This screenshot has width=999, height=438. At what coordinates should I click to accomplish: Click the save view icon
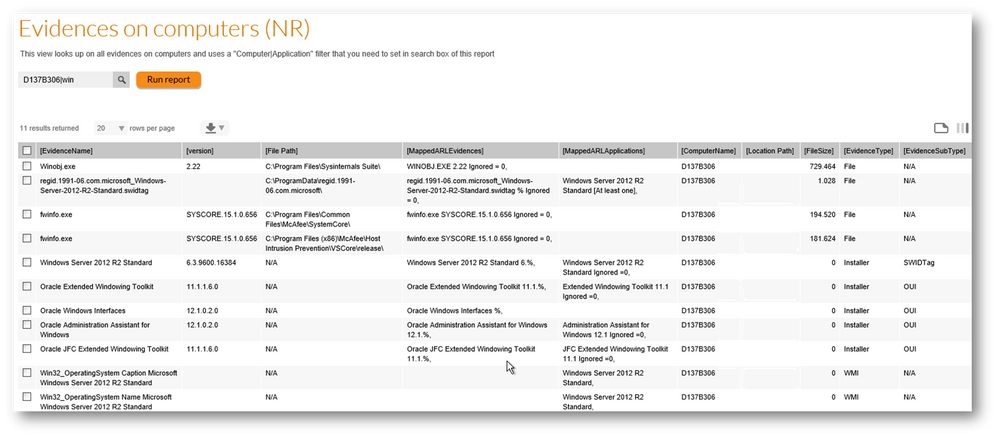pyautogui.click(x=941, y=128)
